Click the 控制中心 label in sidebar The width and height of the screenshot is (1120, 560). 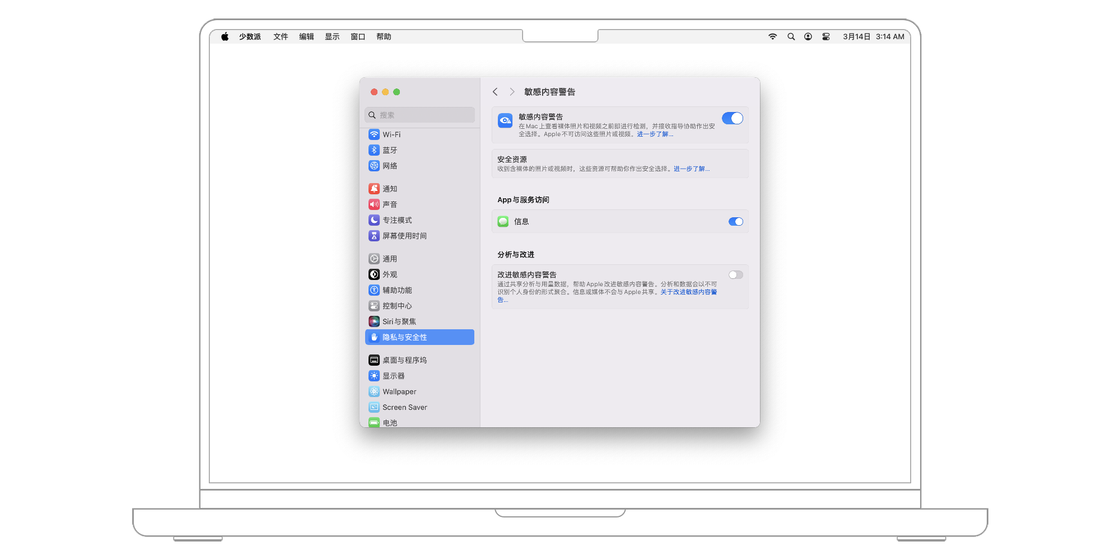397,306
